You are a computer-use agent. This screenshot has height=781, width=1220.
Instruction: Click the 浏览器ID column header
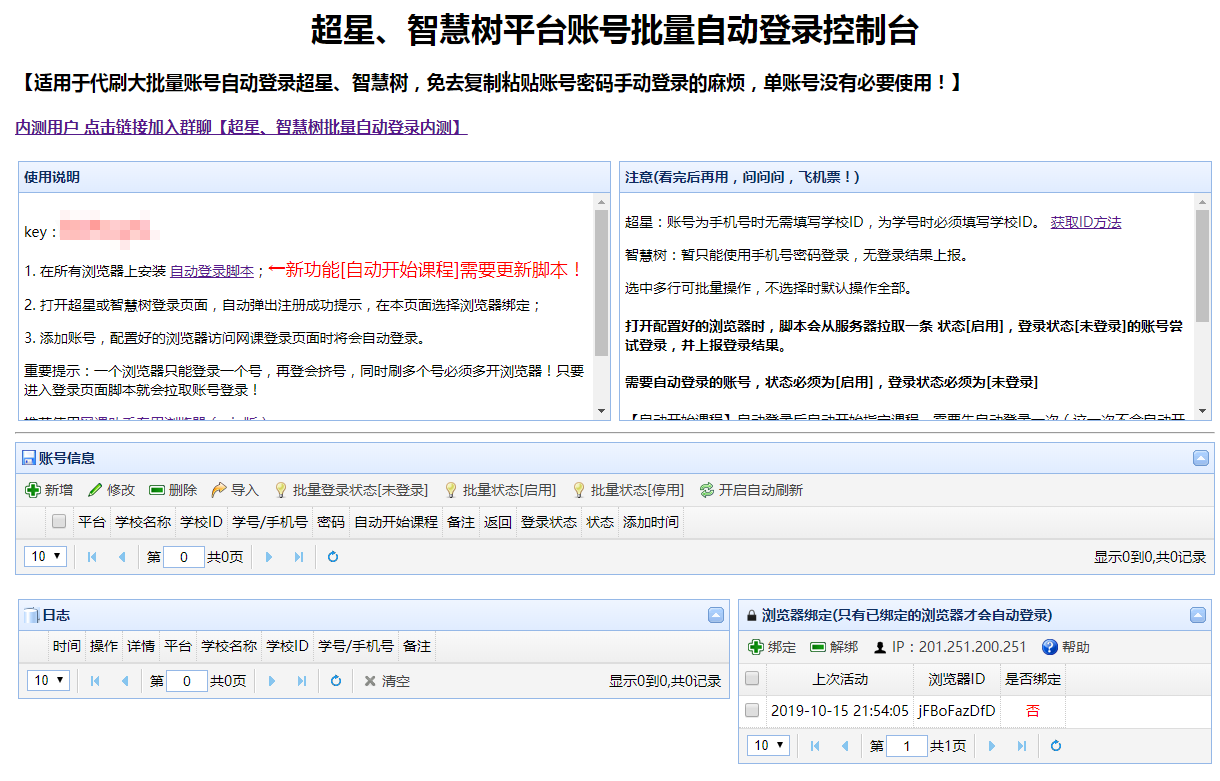pyautogui.click(x=957, y=679)
